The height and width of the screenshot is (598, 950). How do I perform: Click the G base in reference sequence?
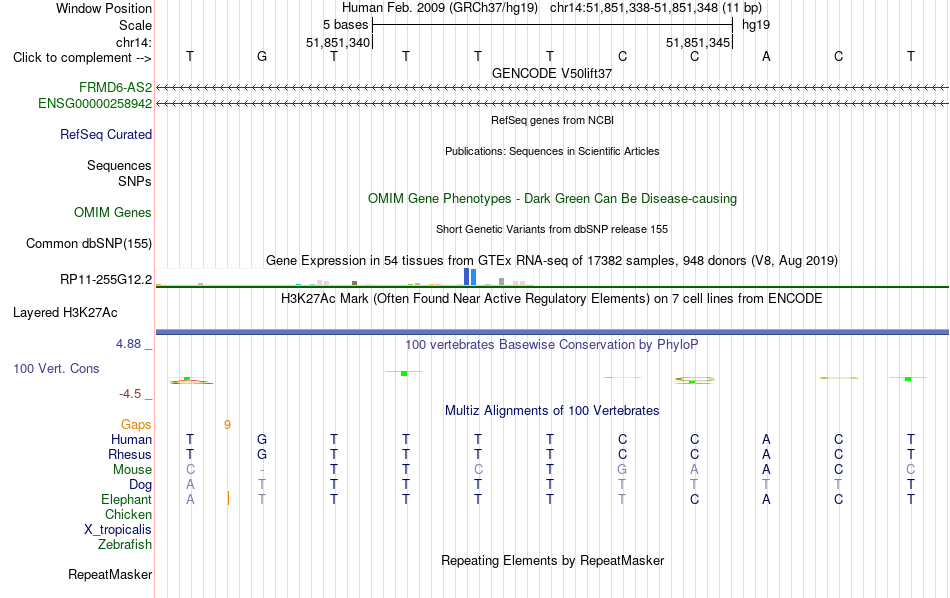(262, 56)
